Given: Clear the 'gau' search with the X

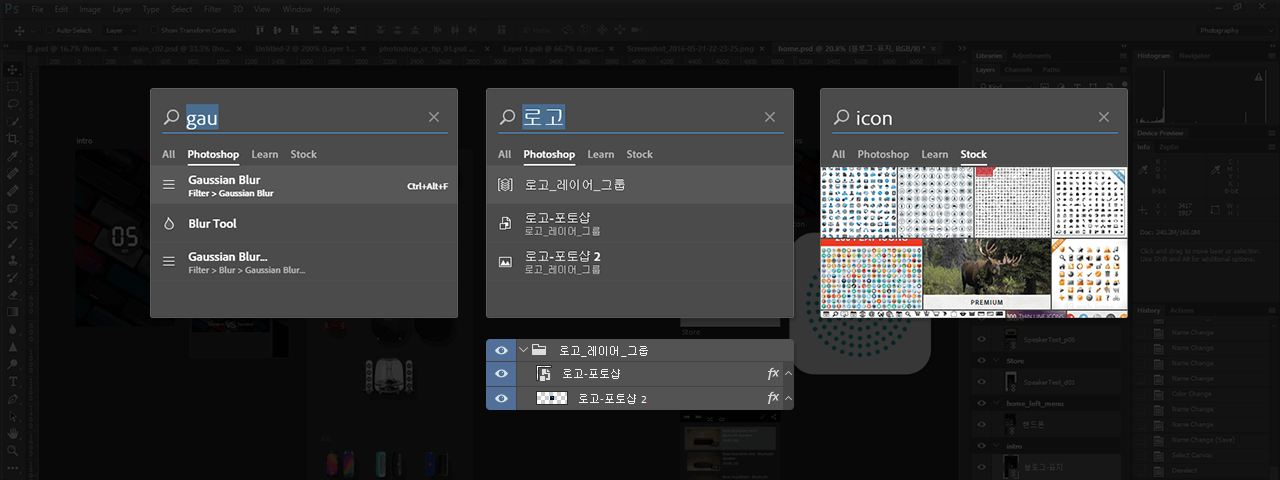Looking at the screenshot, I should coord(434,117).
